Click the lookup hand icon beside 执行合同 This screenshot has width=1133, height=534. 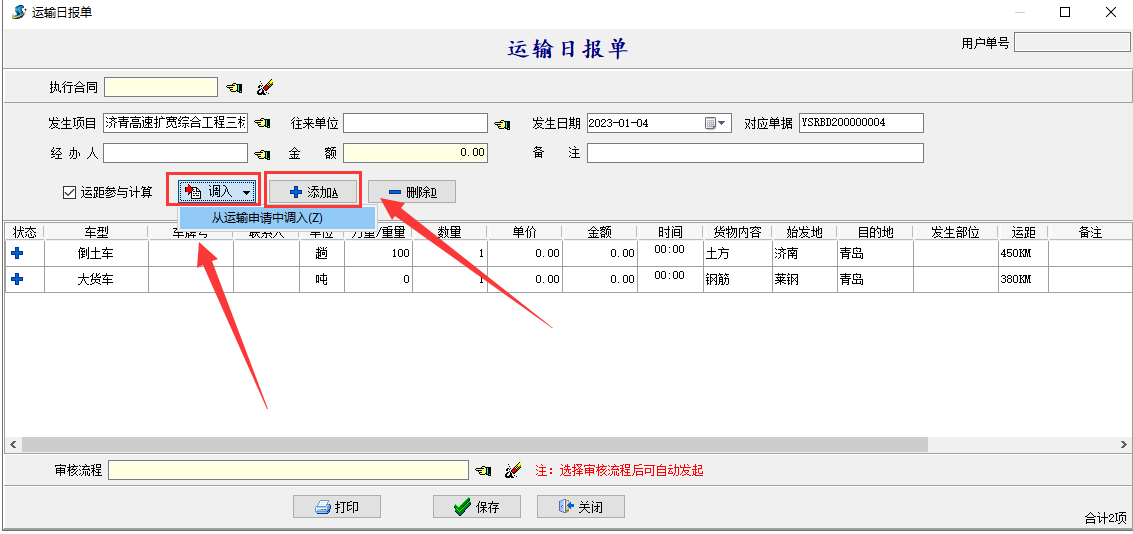pos(234,88)
